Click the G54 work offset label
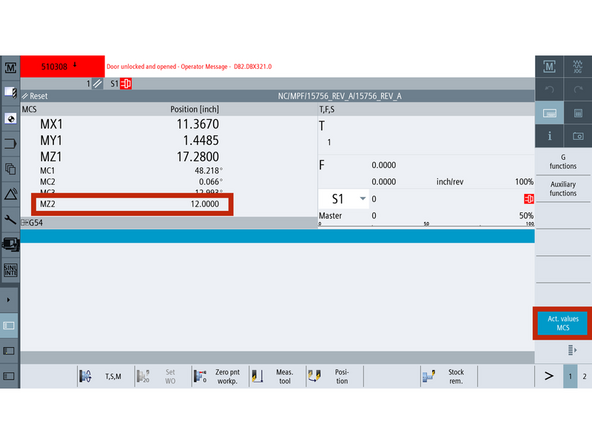This screenshot has width=592, height=444. 35,223
